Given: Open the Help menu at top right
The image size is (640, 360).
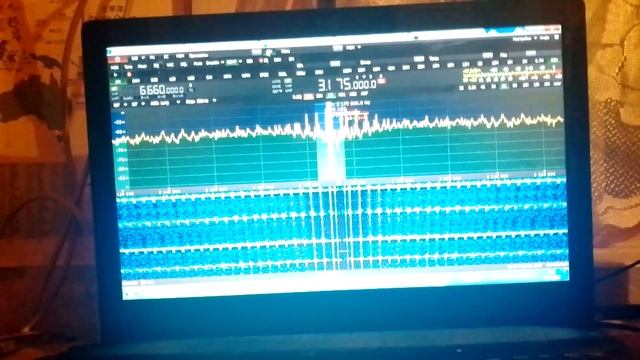Looking at the screenshot, I should [x=544, y=38].
